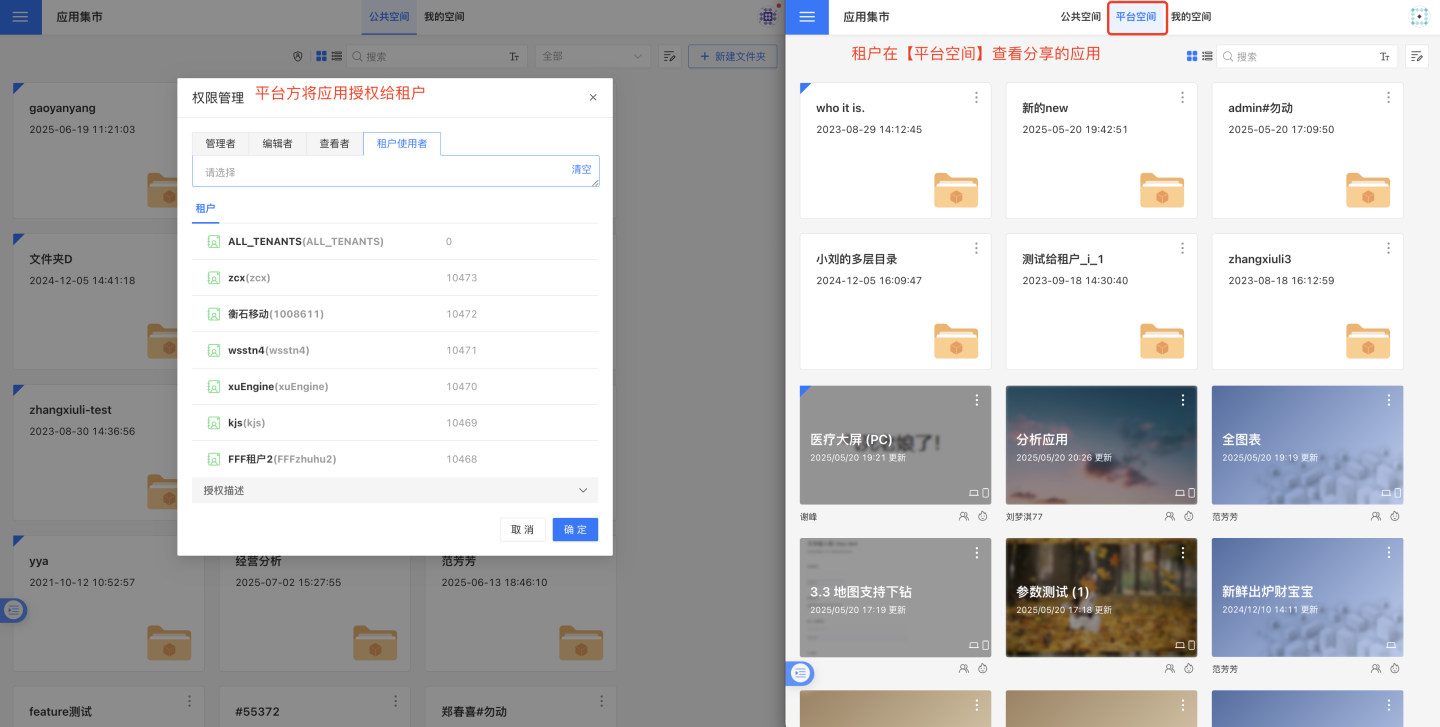This screenshot has width=1440, height=727.
Task: Open the 全部 filter dropdown
Action: click(592, 57)
